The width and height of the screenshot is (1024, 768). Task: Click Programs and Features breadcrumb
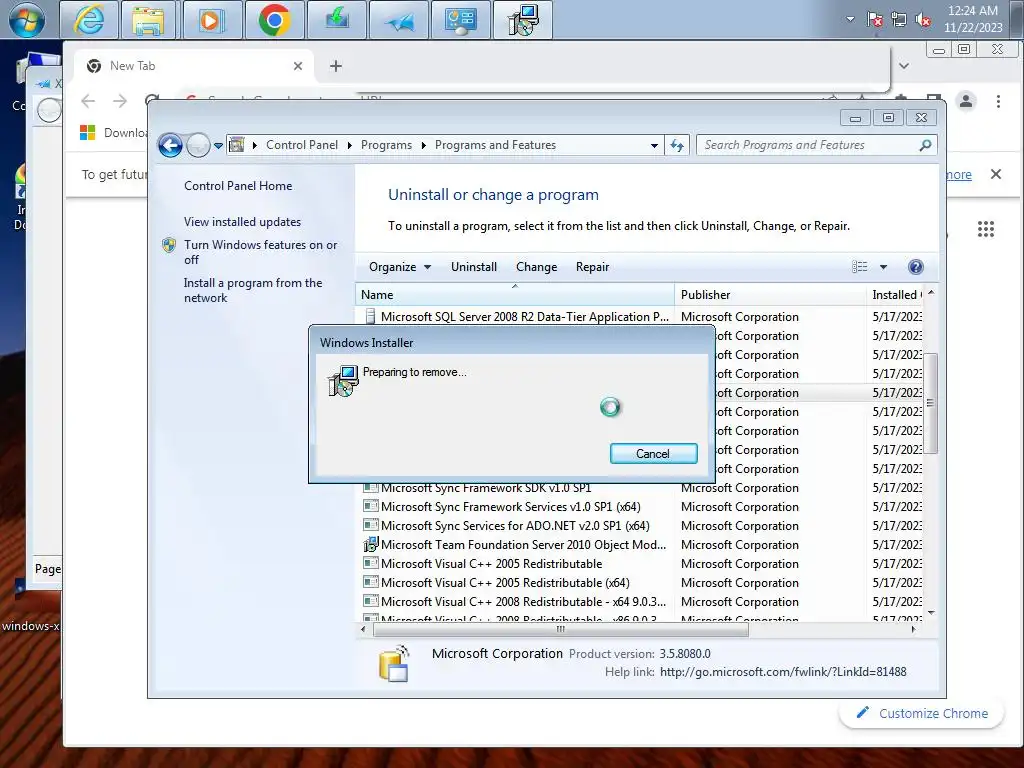pos(495,145)
